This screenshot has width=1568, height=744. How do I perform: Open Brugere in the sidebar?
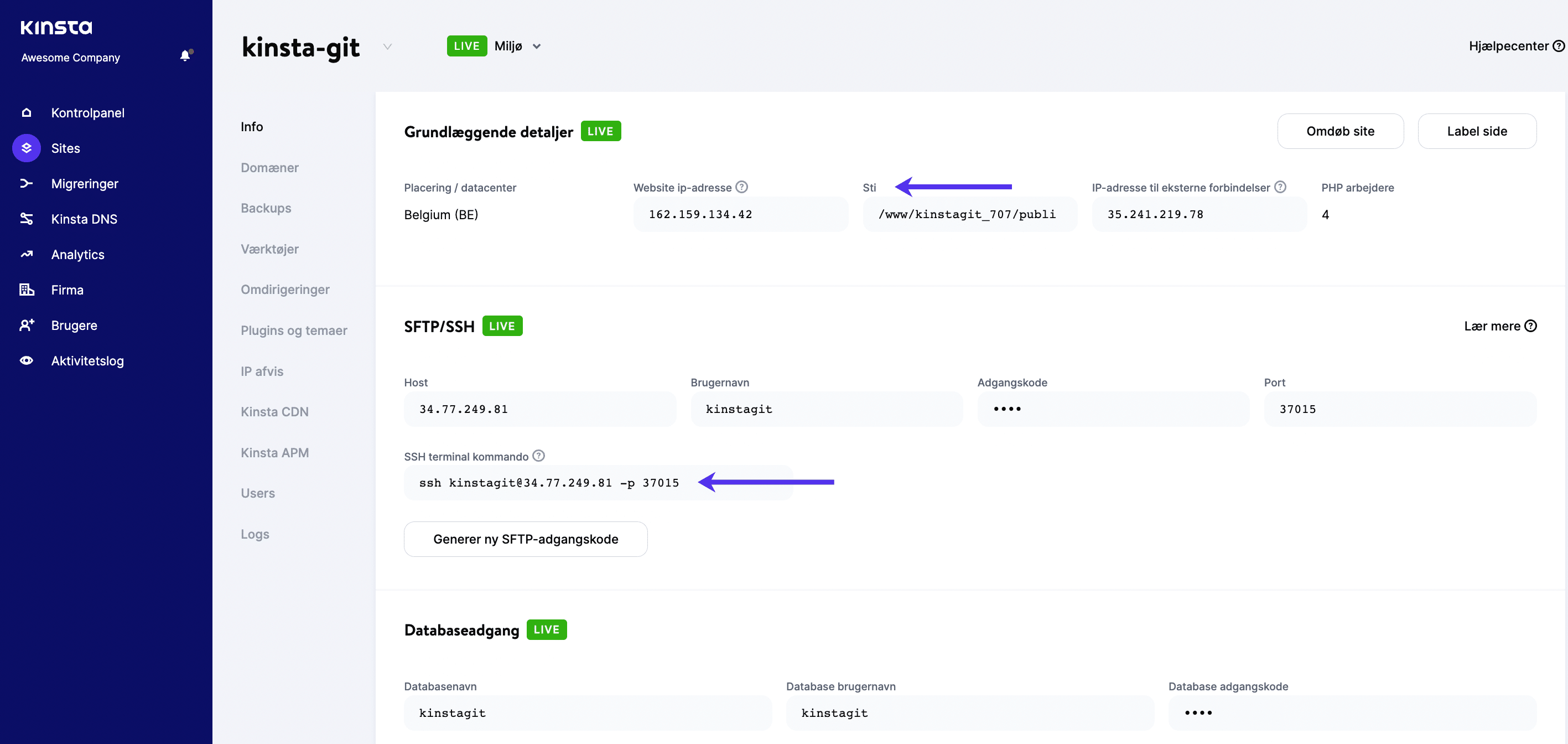(74, 325)
